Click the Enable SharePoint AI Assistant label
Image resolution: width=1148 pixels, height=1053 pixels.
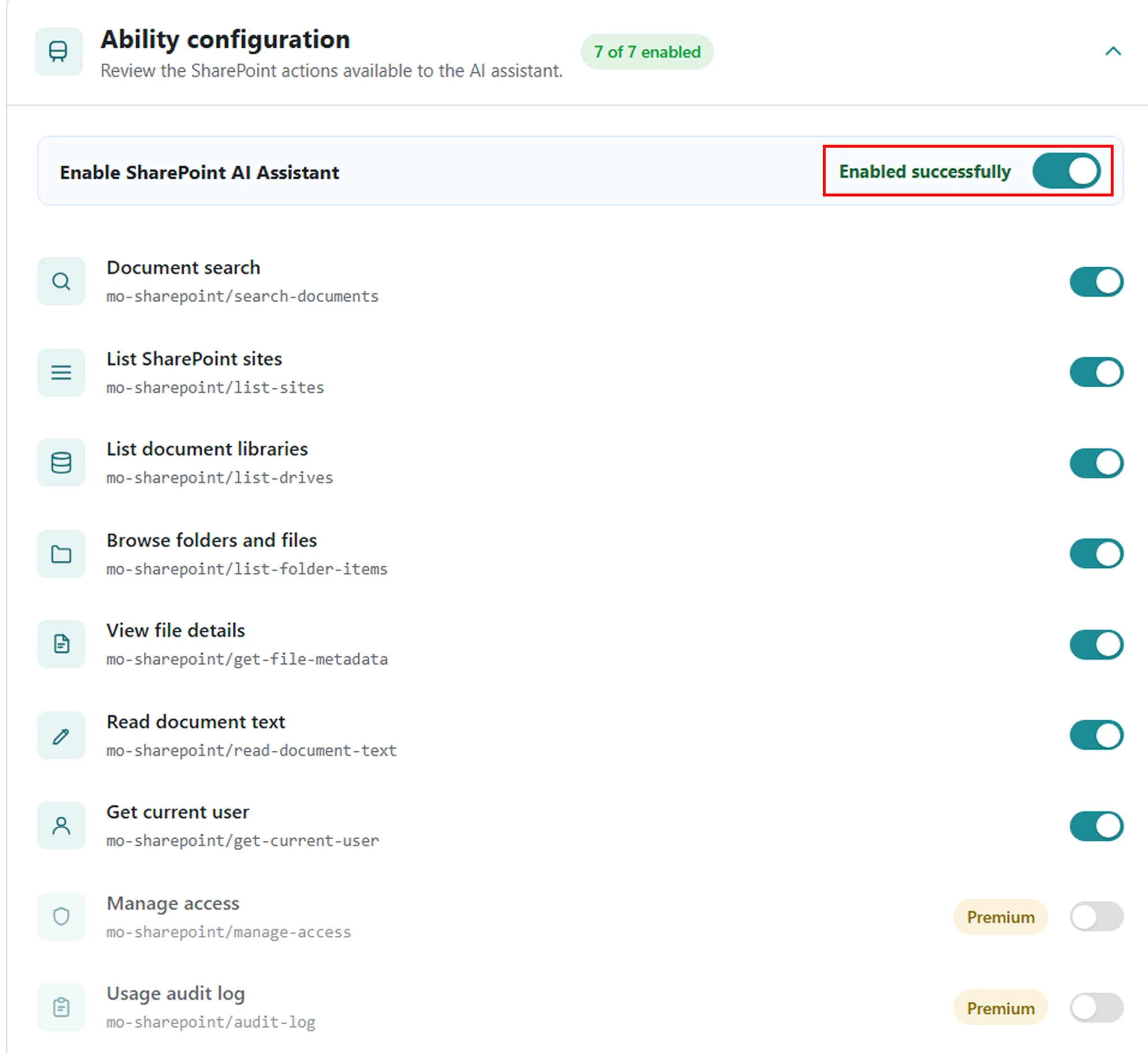click(x=199, y=172)
